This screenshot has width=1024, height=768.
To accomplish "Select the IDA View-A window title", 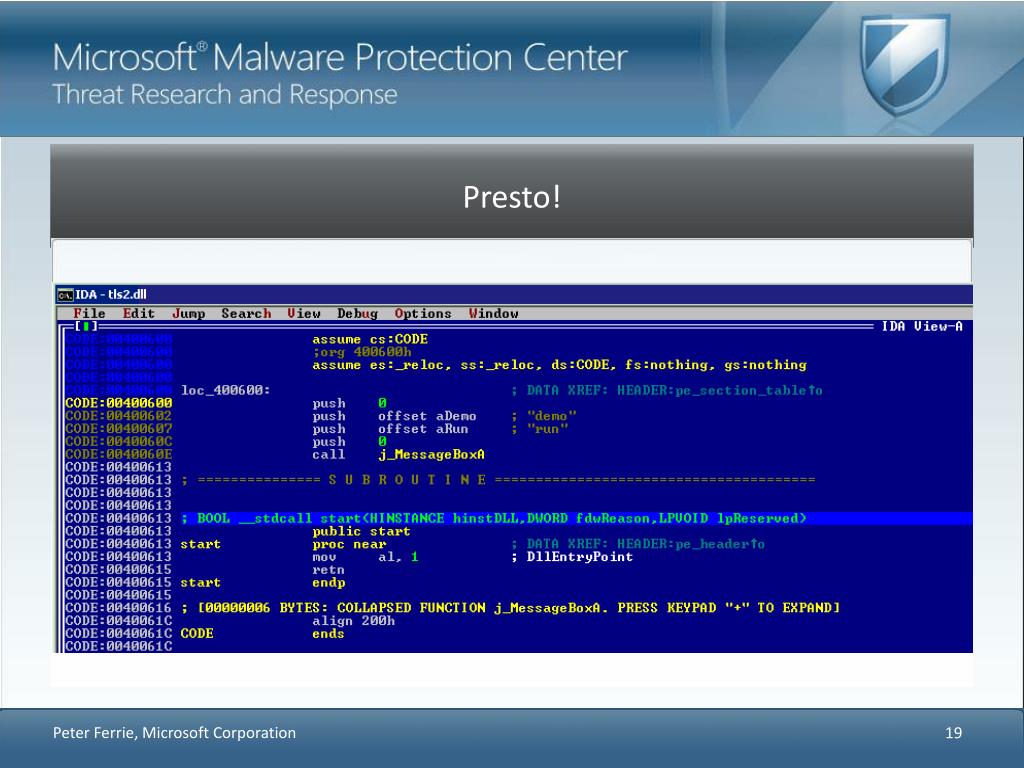I will [x=921, y=326].
